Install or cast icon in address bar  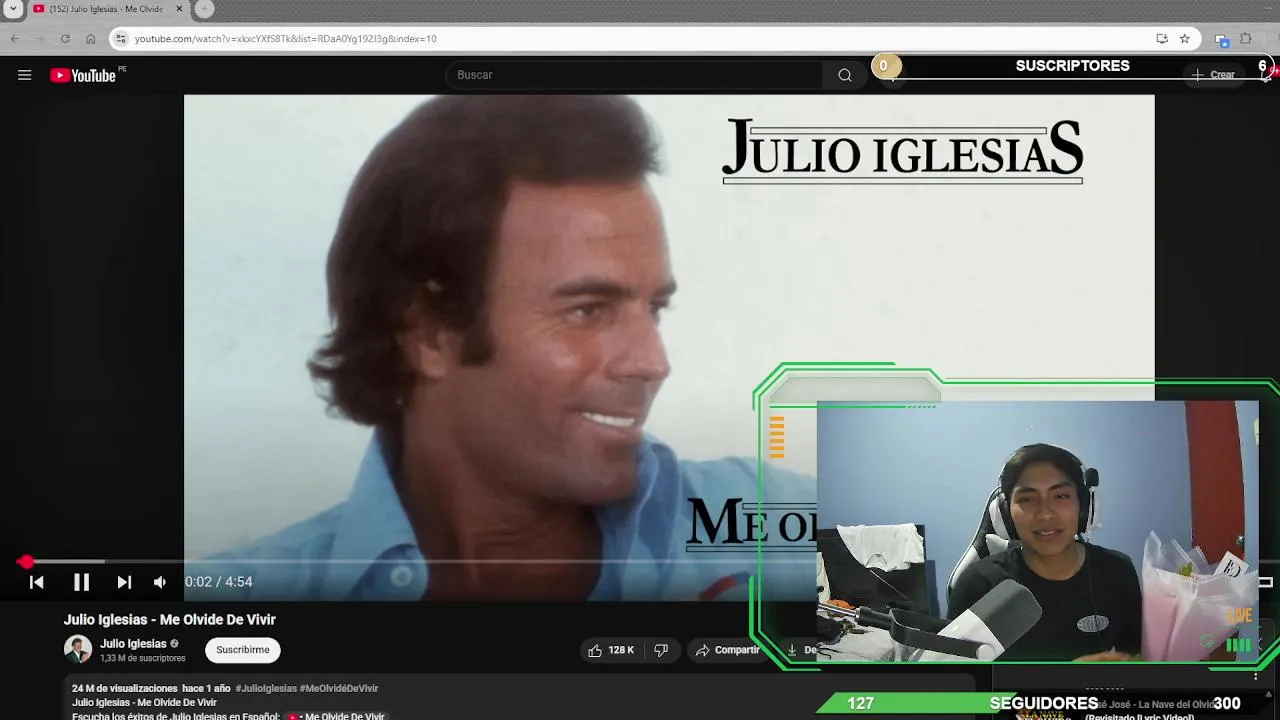1162,39
